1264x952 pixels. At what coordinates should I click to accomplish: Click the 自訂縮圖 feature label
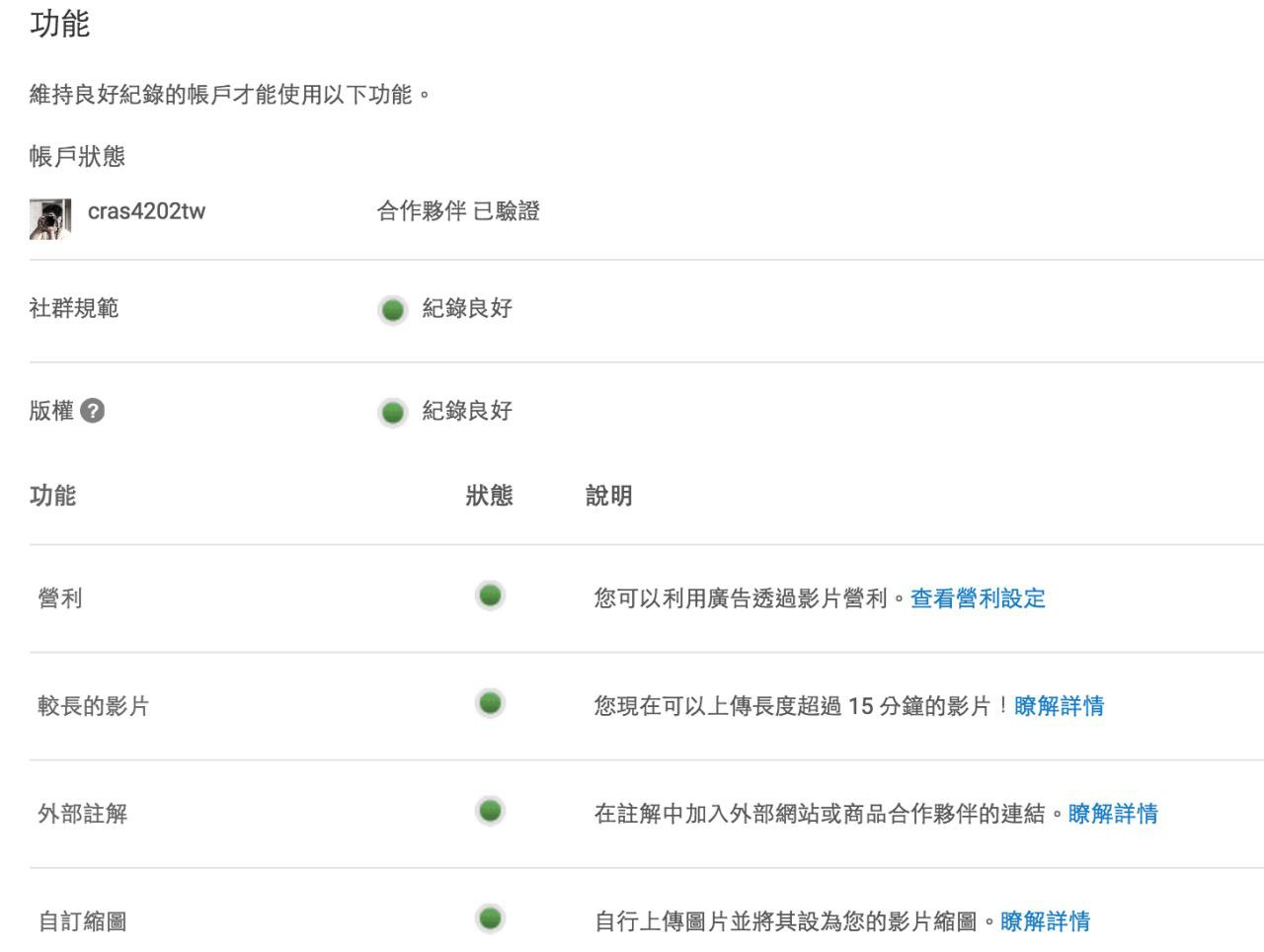(x=83, y=921)
